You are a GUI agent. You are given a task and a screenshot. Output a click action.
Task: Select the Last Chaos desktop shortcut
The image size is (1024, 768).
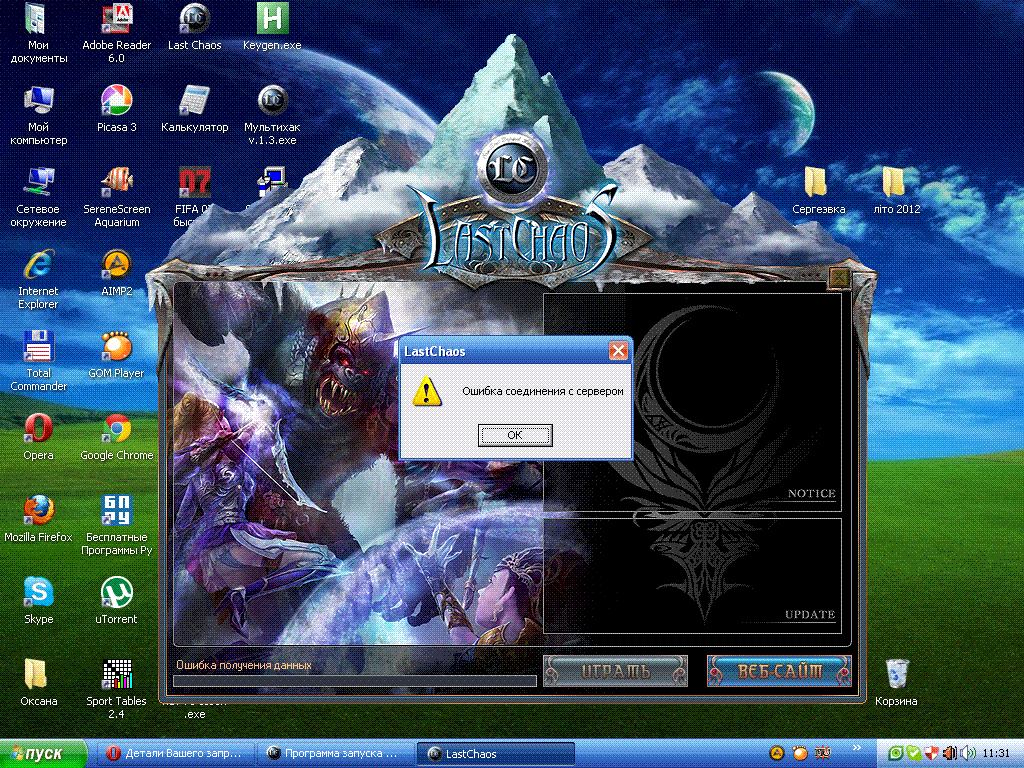[195, 27]
